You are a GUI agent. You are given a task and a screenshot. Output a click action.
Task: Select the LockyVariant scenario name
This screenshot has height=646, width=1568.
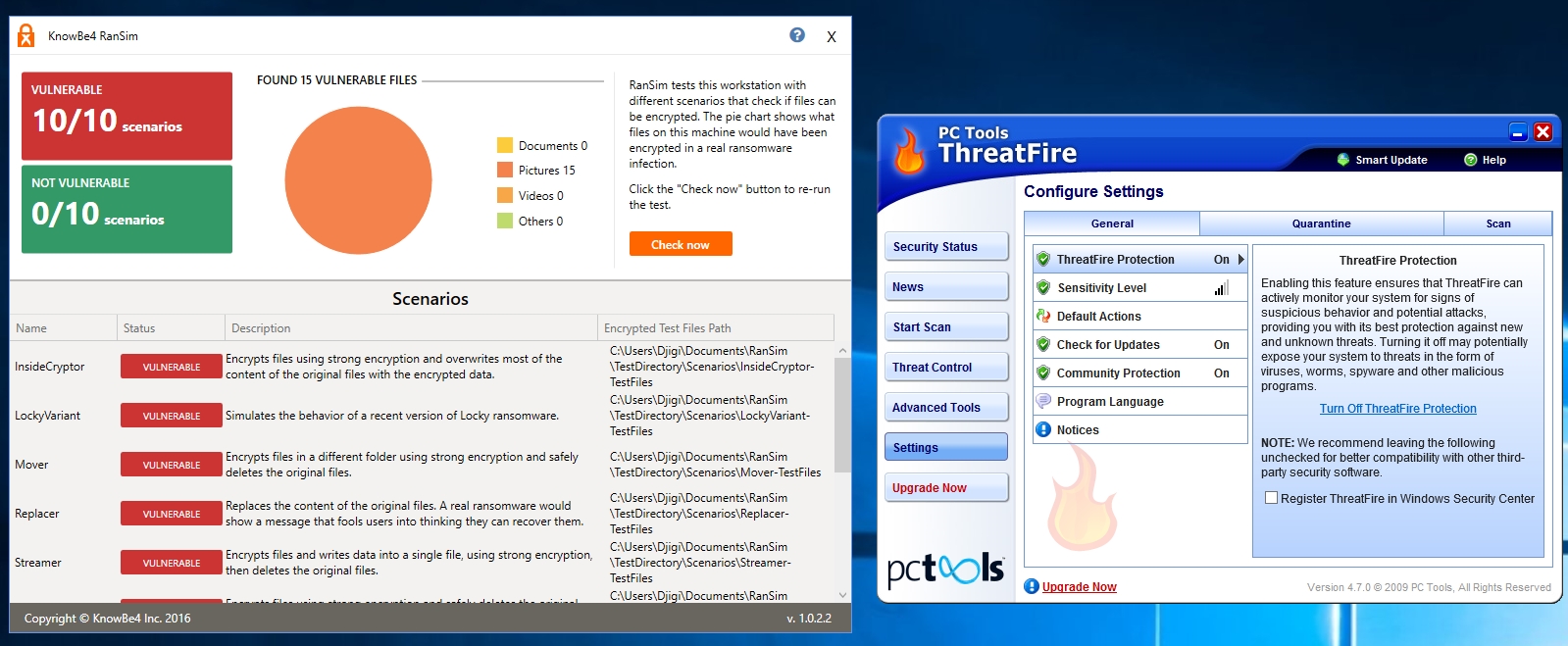tap(48, 416)
